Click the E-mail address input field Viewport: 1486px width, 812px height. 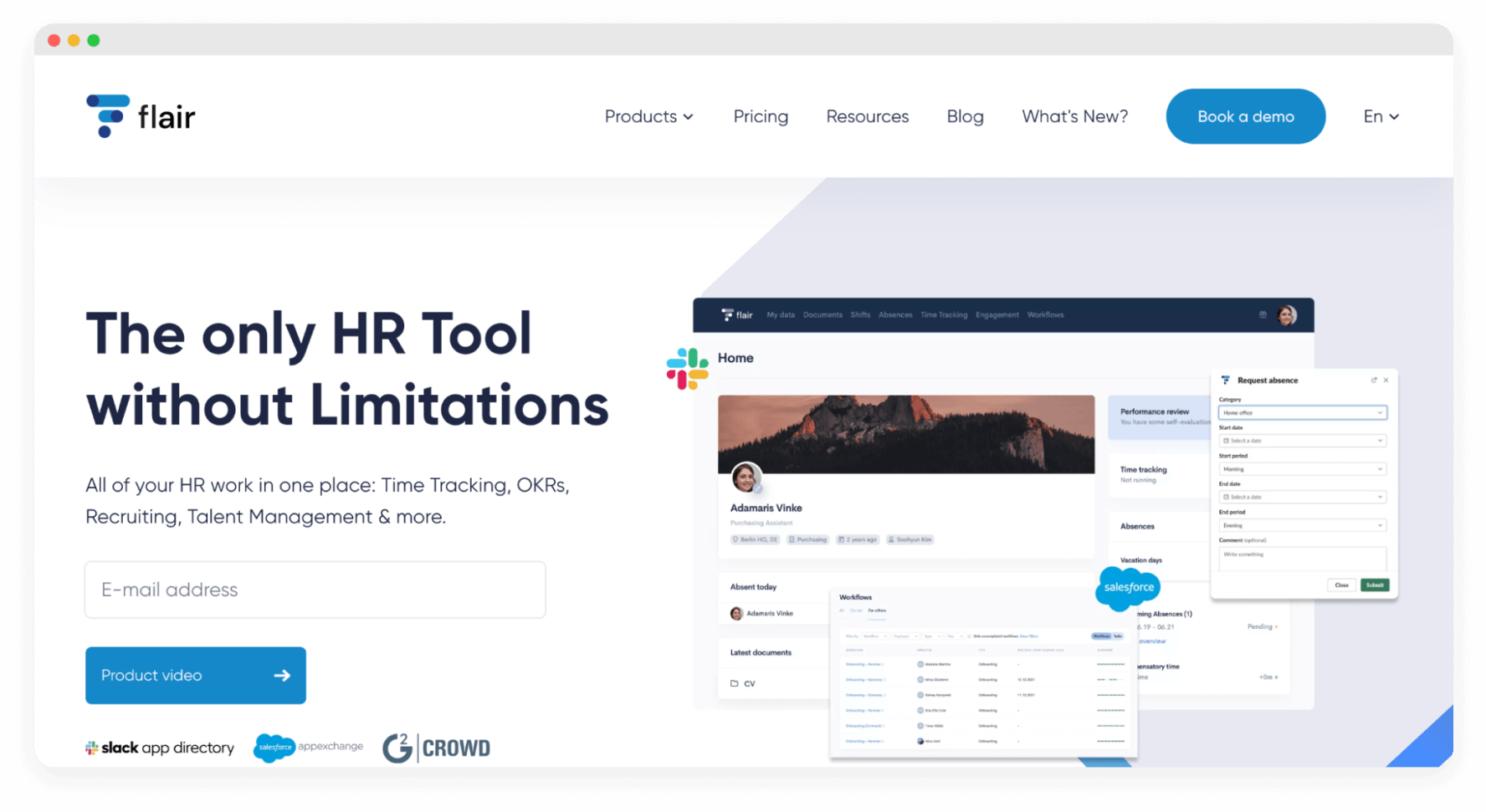click(x=315, y=590)
